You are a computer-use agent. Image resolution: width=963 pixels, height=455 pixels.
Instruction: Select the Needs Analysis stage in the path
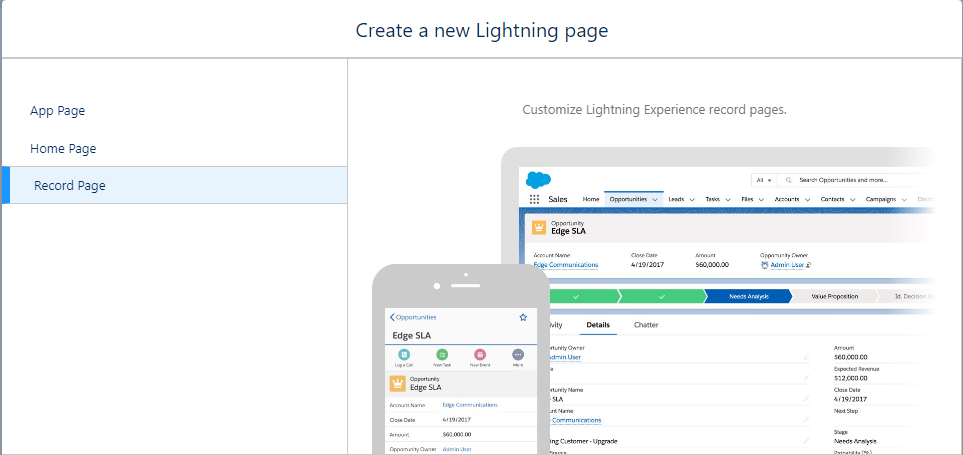click(747, 297)
